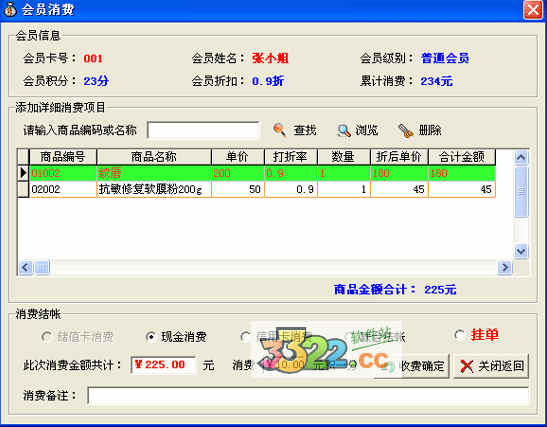Click the vertical scrollbar up arrow

pyautogui.click(x=521, y=157)
